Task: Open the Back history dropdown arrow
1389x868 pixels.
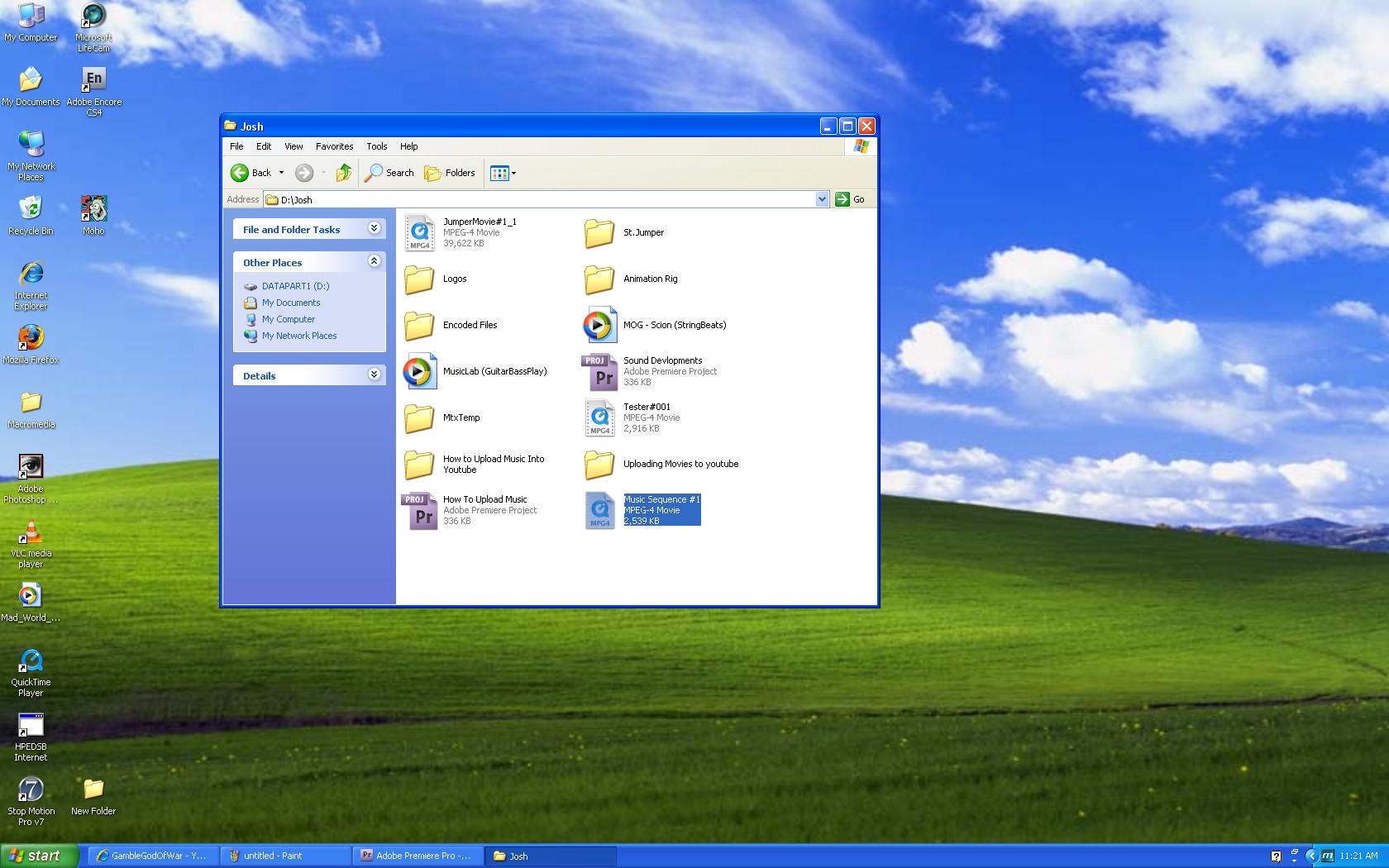Action: pyautogui.click(x=281, y=173)
